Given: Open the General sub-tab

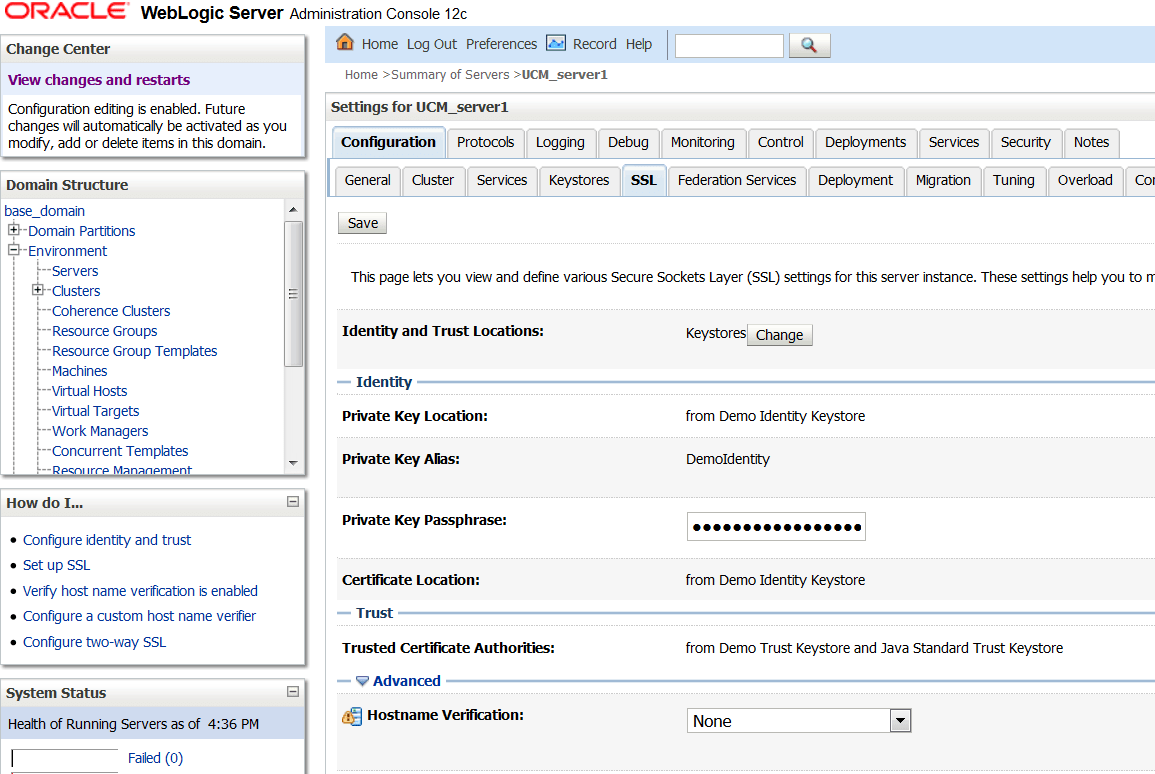Looking at the screenshot, I should (368, 180).
